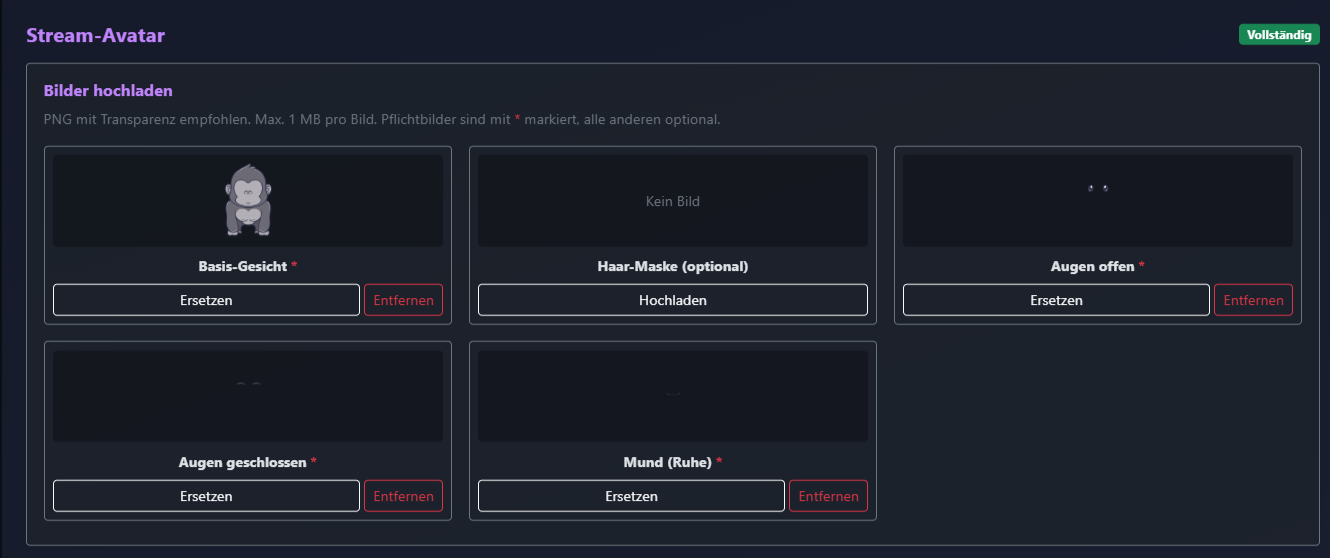The width and height of the screenshot is (1330, 558).
Task: Click the Vollständig status badge
Action: [1279, 35]
